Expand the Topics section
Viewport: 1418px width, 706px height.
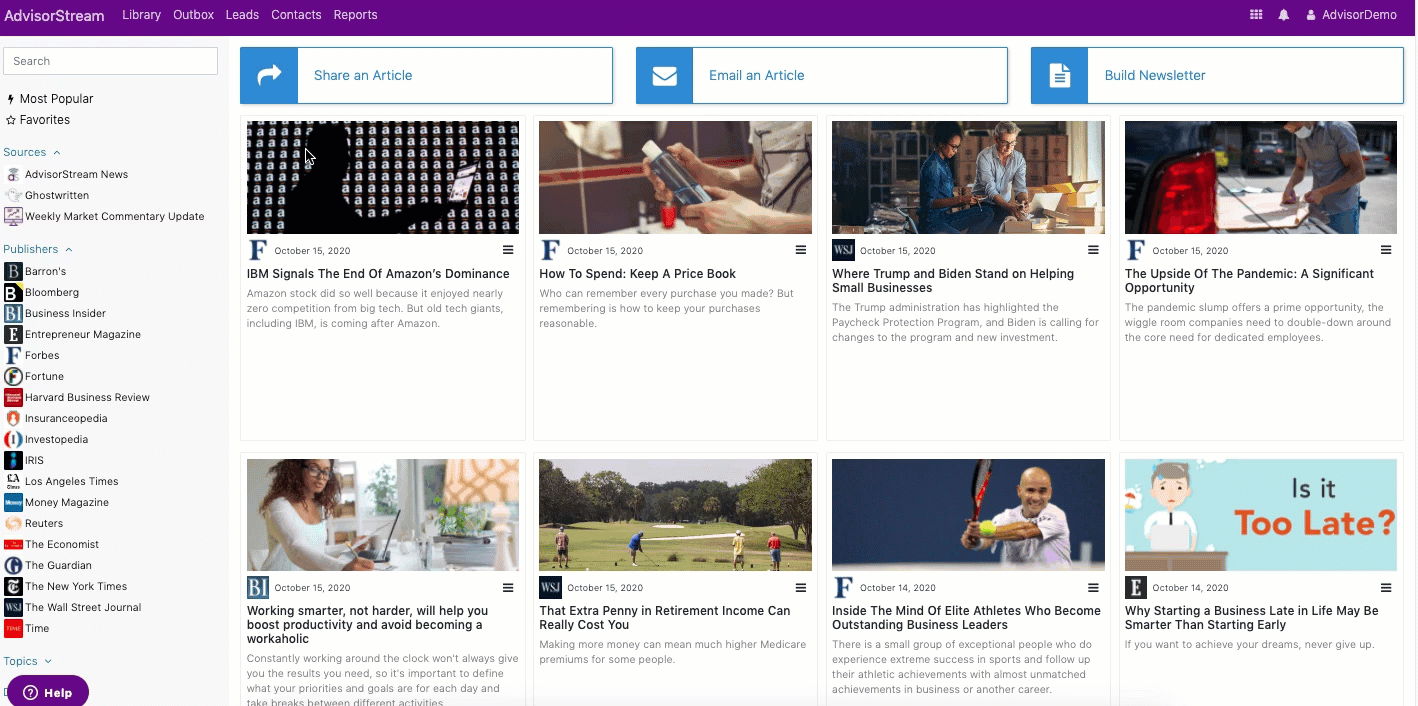27,661
